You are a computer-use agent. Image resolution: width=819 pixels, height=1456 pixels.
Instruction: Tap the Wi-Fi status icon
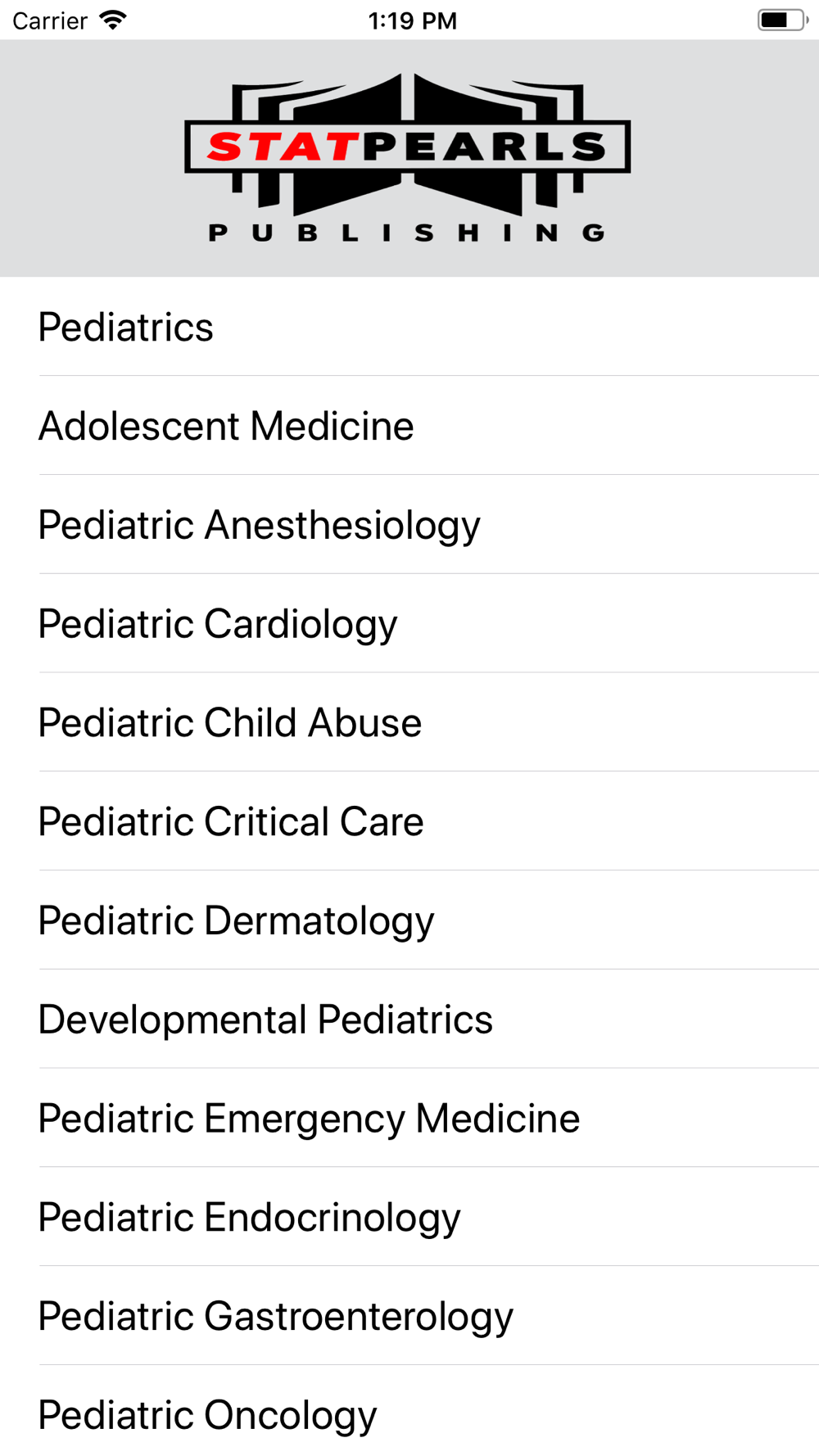(112, 20)
